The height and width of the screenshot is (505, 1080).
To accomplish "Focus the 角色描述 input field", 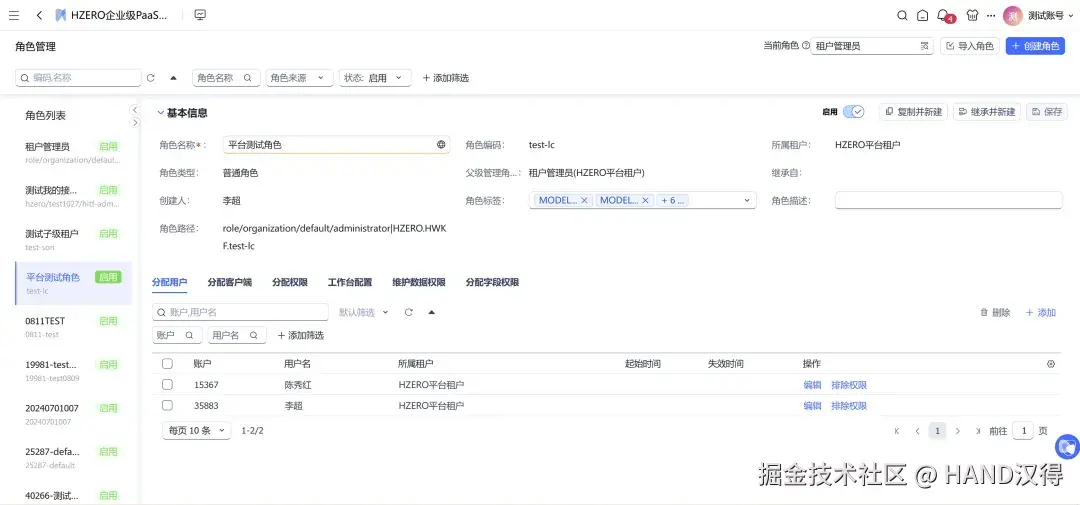I will coord(948,200).
